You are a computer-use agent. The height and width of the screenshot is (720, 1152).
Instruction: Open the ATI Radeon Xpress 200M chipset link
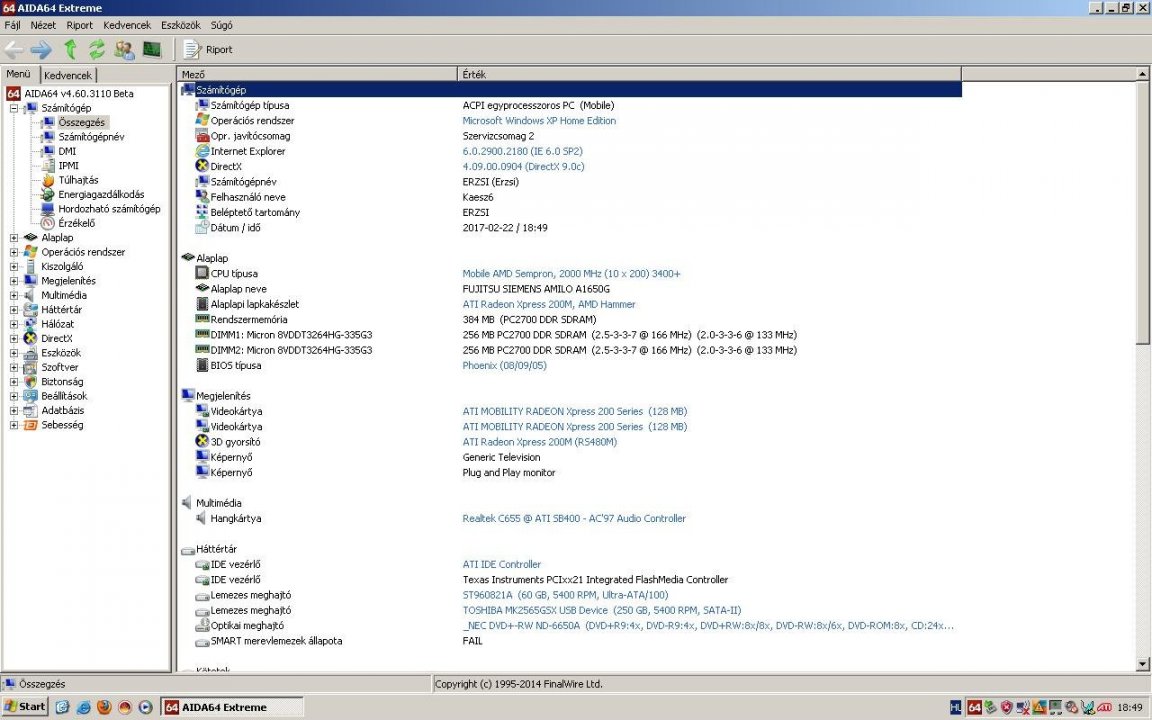pos(549,304)
